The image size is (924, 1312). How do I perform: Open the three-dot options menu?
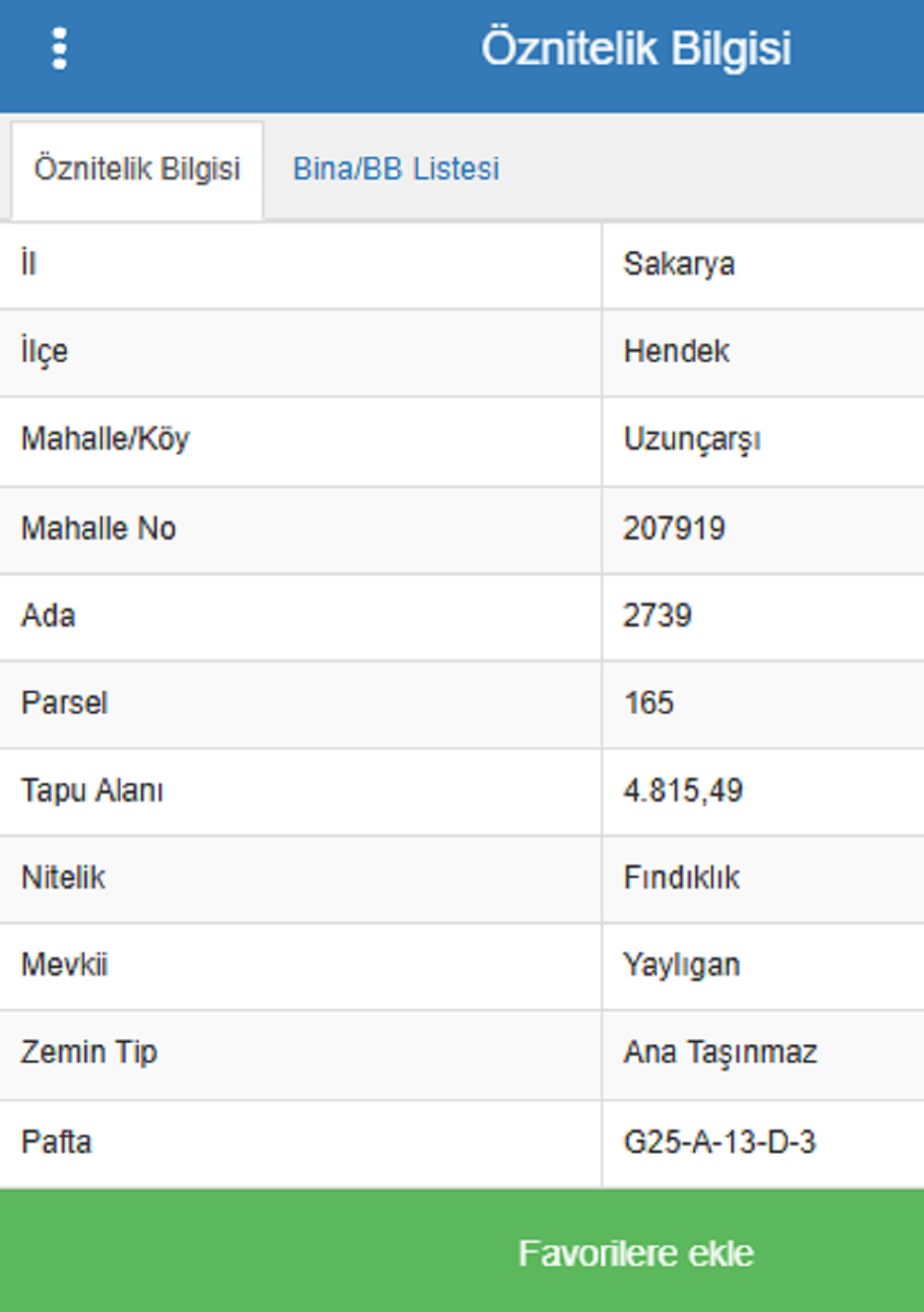[x=59, y=48]
